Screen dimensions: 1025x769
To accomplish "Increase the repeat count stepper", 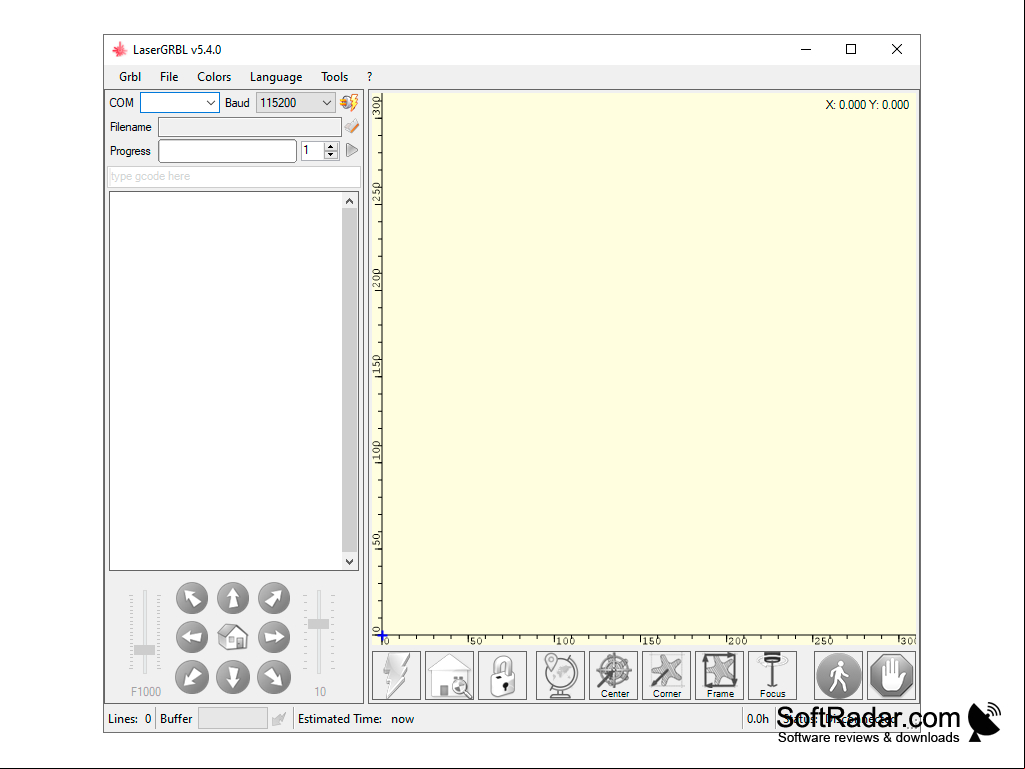I will pyautogui.click(x=331, y=146).
